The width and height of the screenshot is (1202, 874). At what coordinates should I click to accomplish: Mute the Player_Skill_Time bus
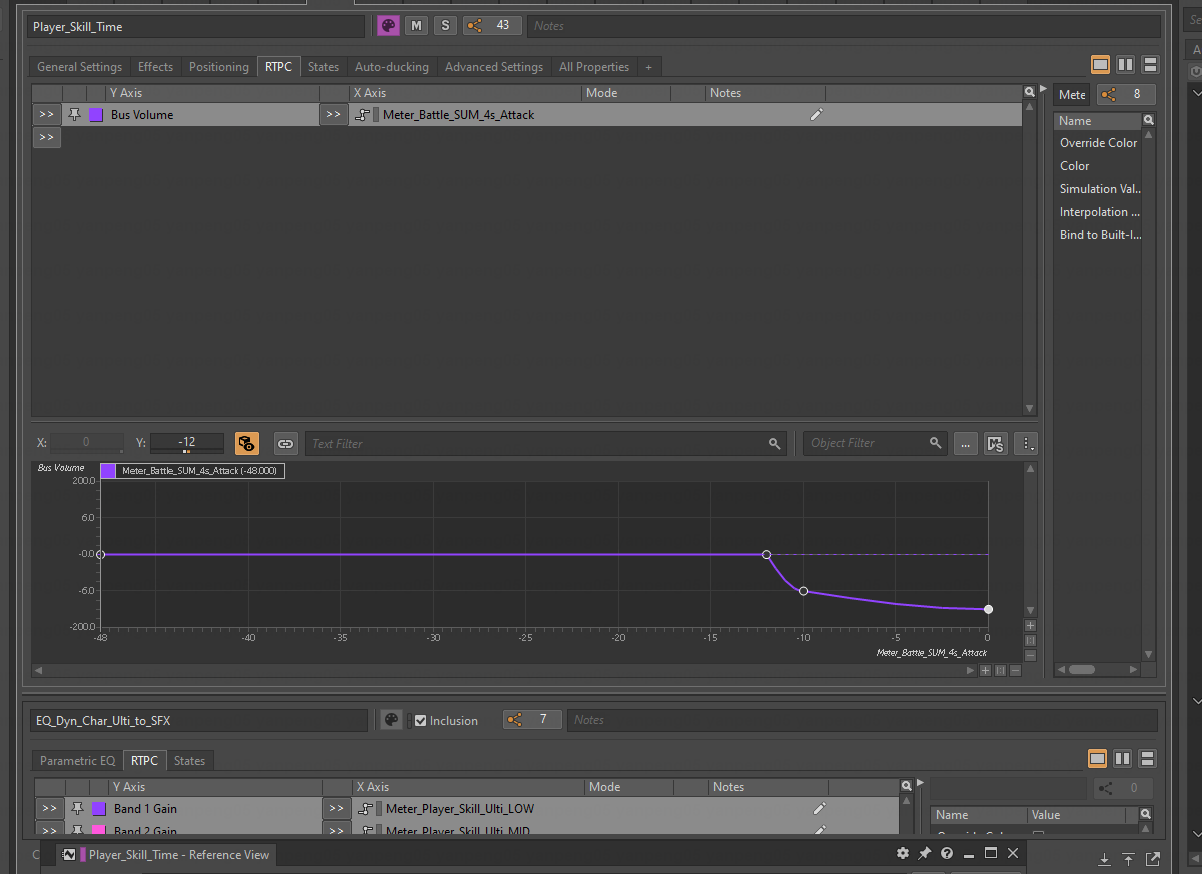click(417, 26)
